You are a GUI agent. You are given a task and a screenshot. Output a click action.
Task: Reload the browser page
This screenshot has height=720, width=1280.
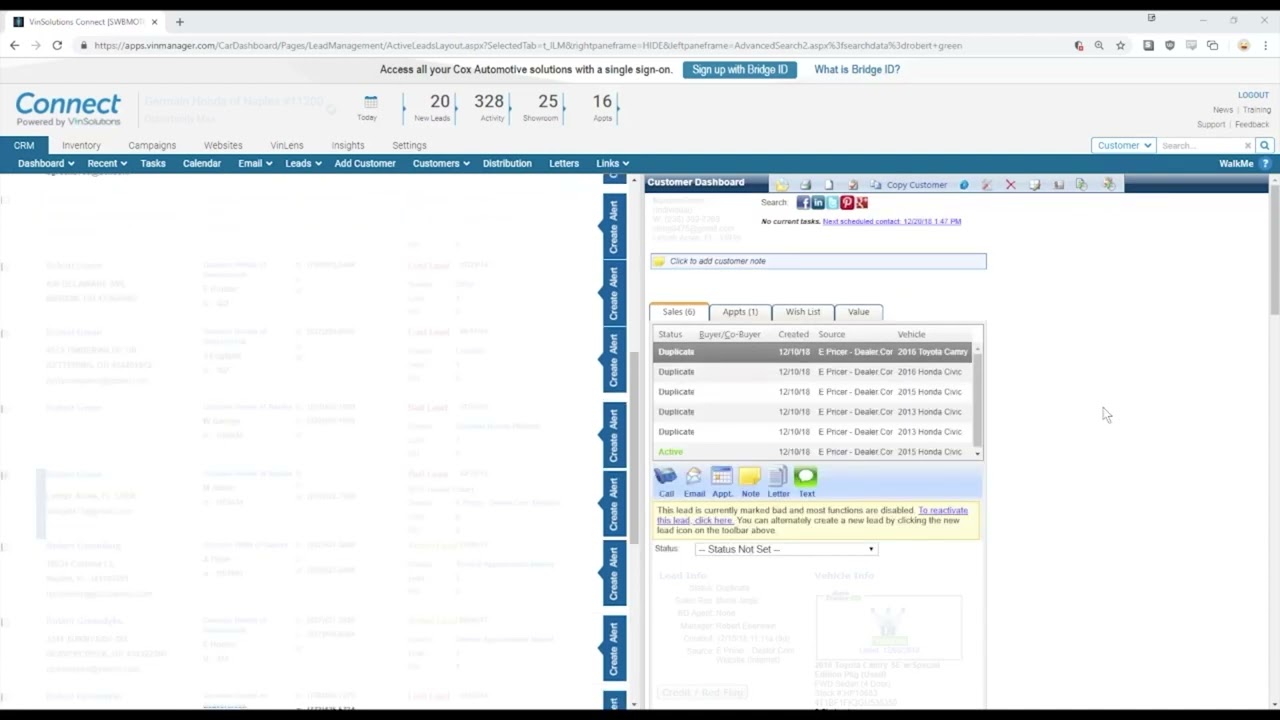tap(57, 45)
